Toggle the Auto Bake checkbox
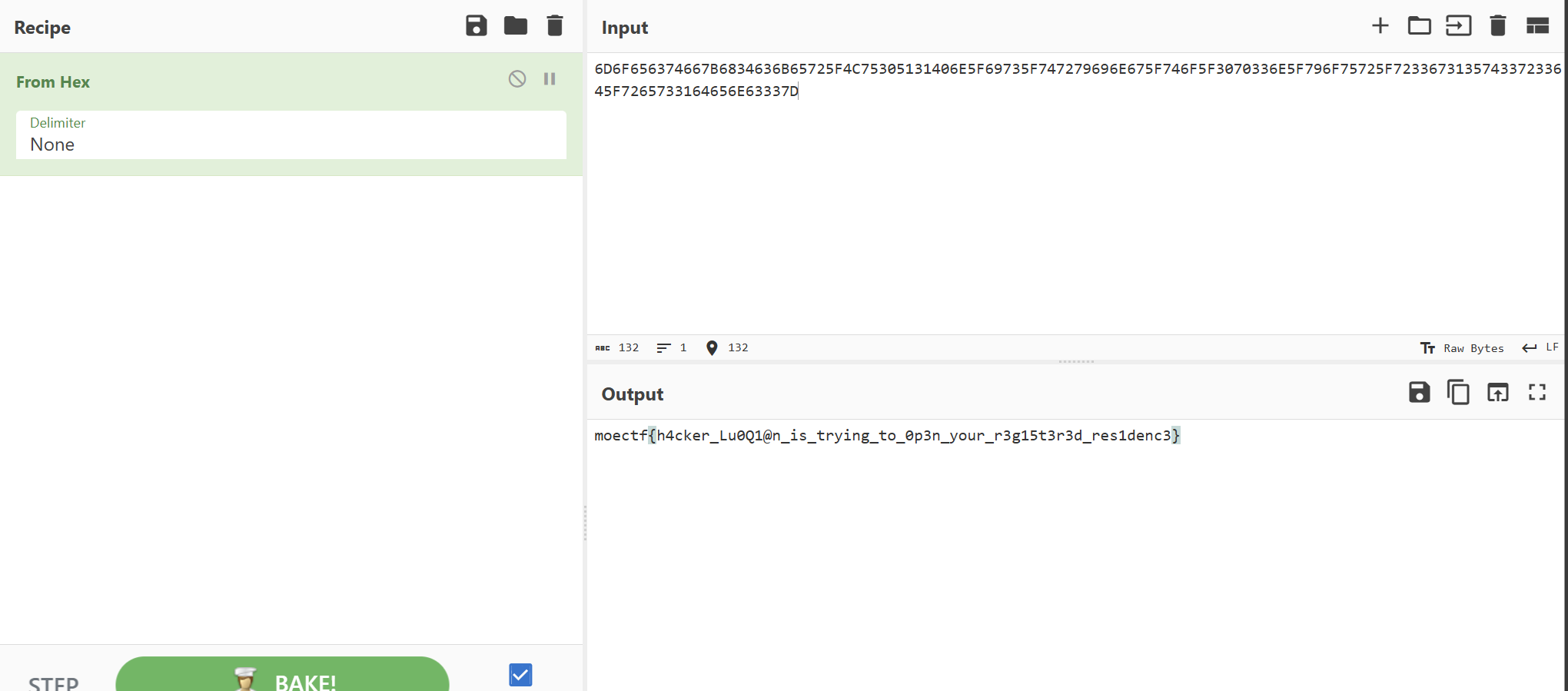The height and width of the screenshot is (691, 1568). (x=520, y=675)
